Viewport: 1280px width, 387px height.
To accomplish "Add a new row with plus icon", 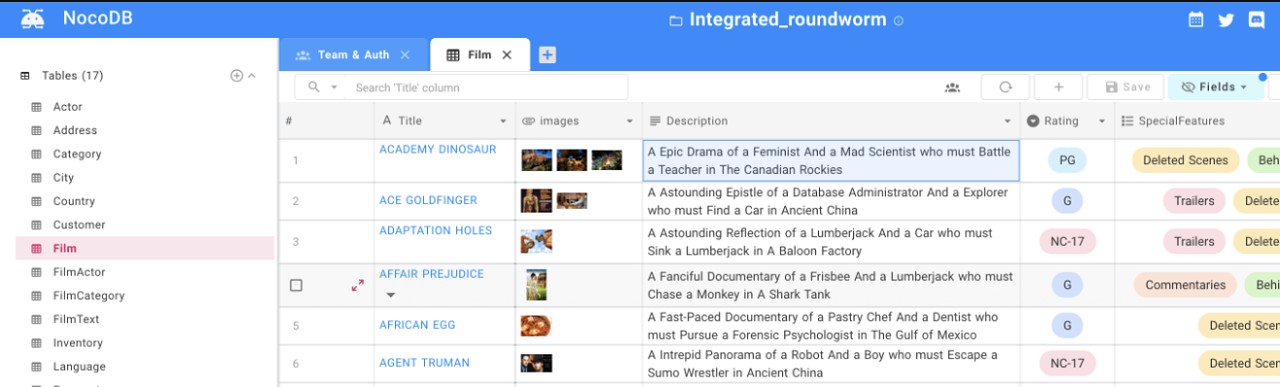I will click(1058, 87).
